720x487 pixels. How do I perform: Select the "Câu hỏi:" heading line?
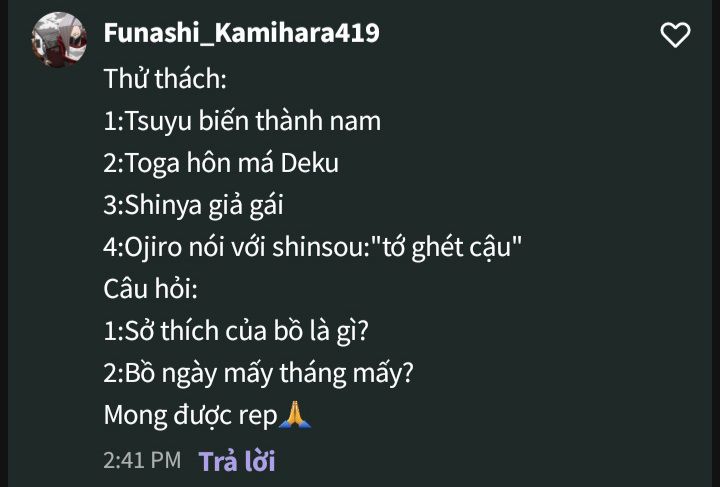coord(151,289)
